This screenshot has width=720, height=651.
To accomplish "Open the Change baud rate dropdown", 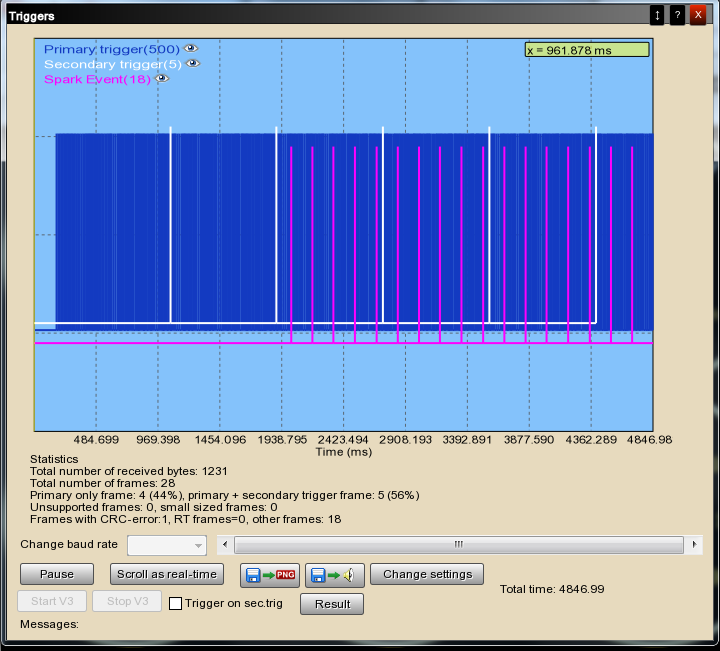I will (x=167, y=545).
